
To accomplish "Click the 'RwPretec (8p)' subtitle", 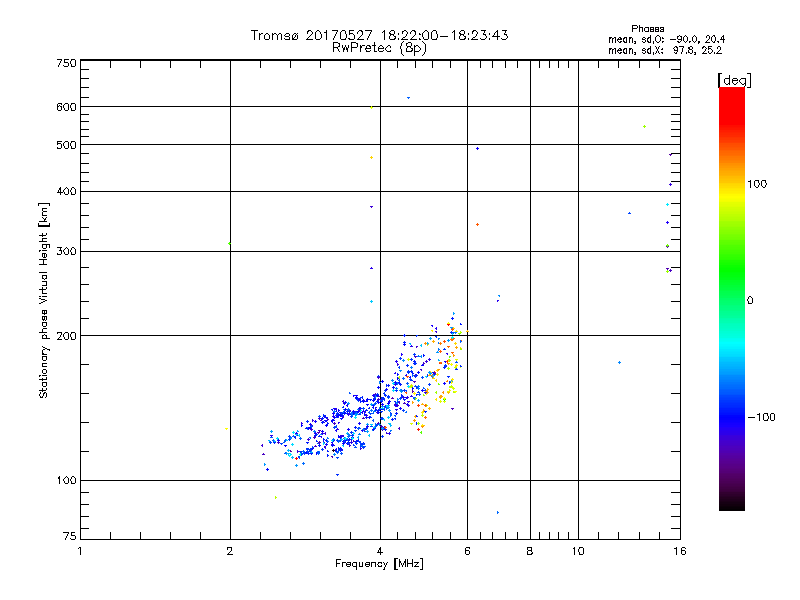I will [x=379, y=48].
